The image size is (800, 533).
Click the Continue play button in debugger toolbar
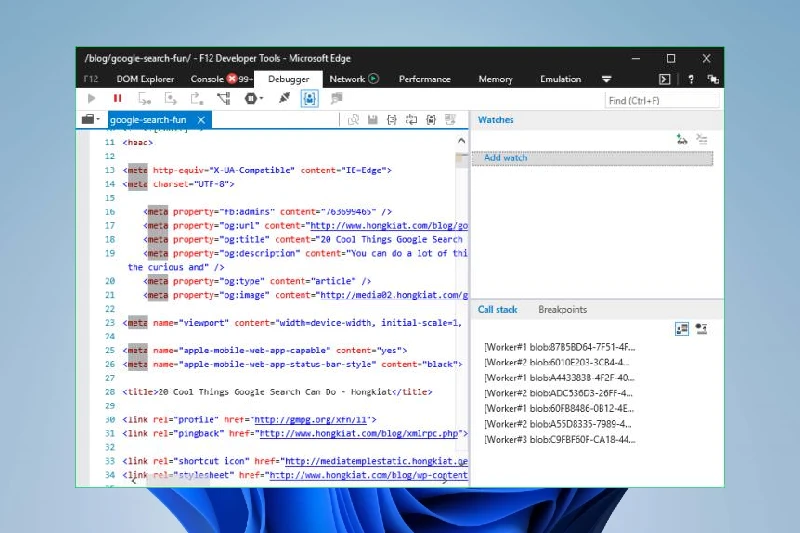coord(91,98)
